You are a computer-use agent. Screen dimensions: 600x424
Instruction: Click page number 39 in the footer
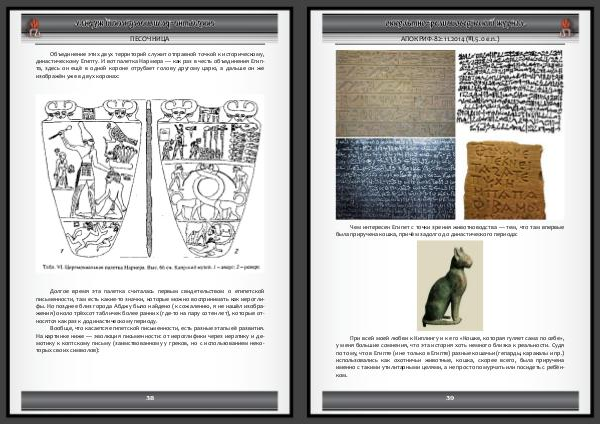click(x=449, y=398)
